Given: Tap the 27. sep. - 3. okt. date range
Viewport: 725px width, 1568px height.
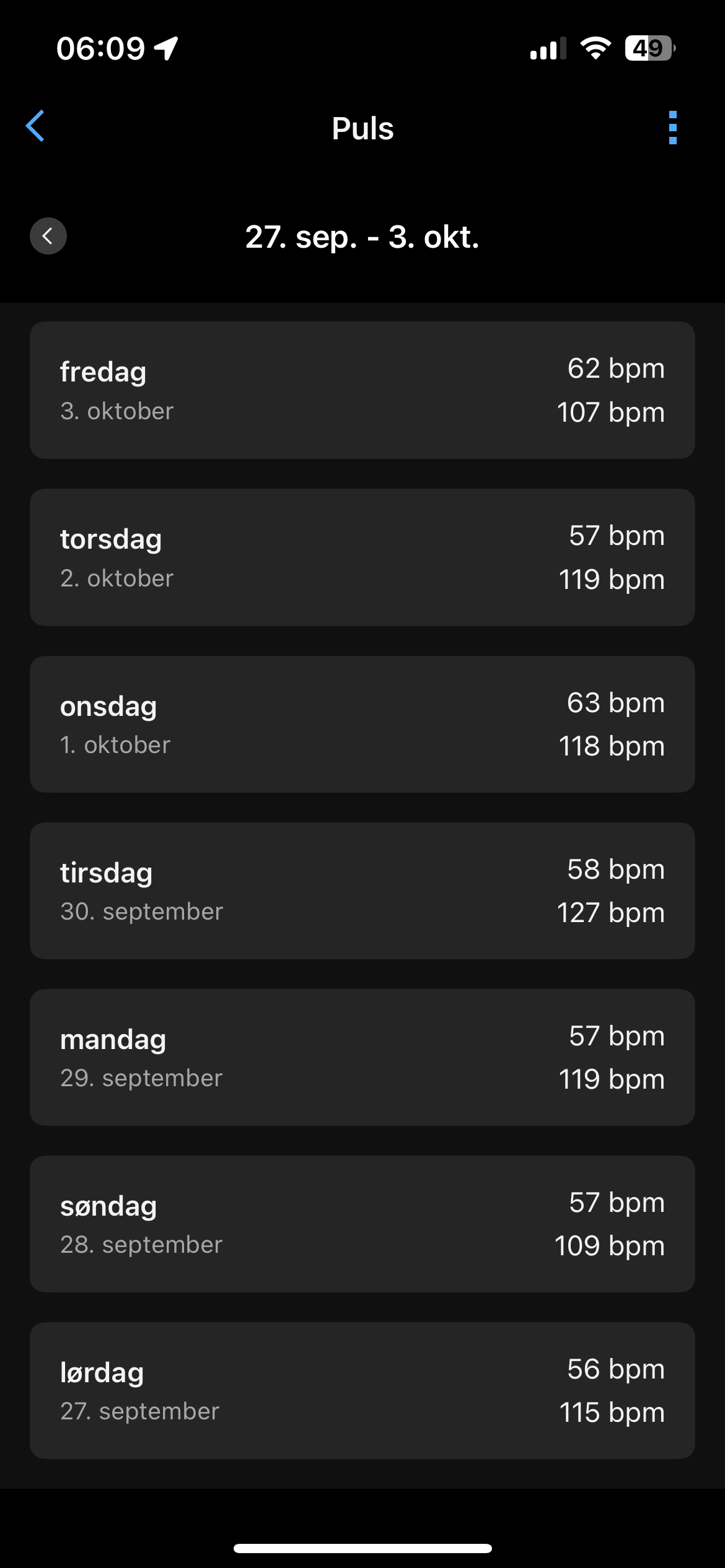Looking at the screenshot, I should pos(362,237).
